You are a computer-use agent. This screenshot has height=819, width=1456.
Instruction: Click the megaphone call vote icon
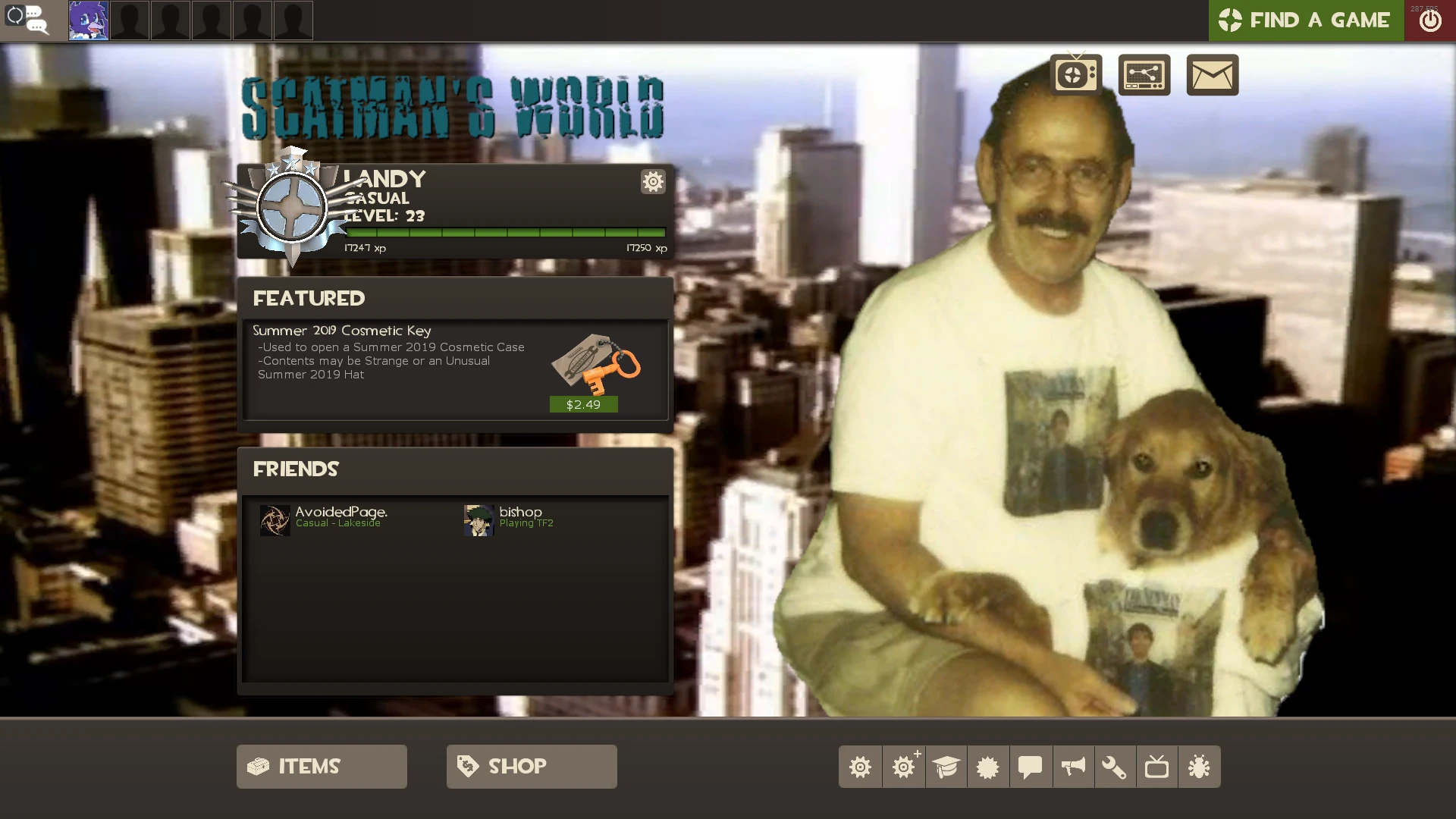1073,767
